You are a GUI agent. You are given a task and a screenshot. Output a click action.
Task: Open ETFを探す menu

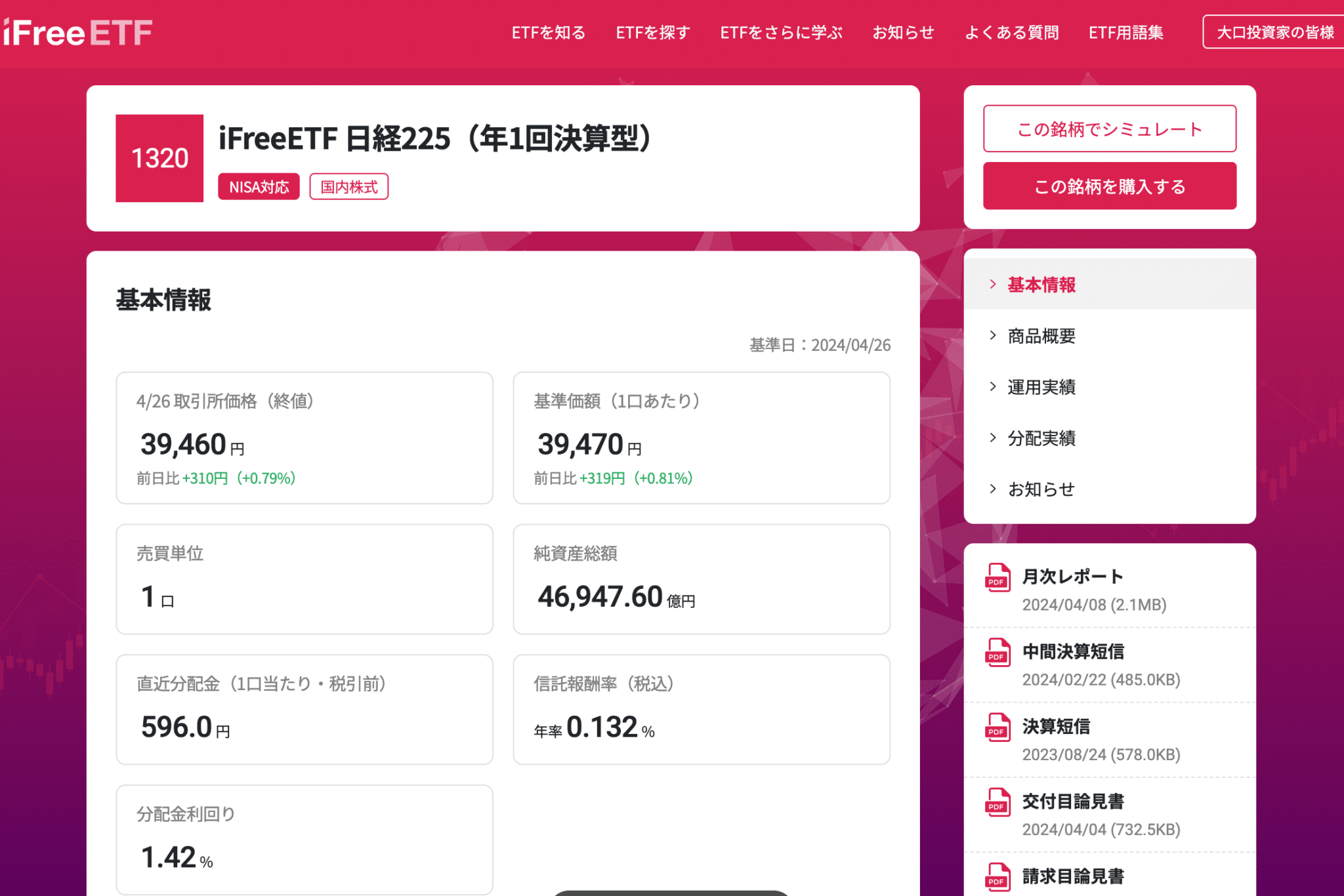[653, 33]
